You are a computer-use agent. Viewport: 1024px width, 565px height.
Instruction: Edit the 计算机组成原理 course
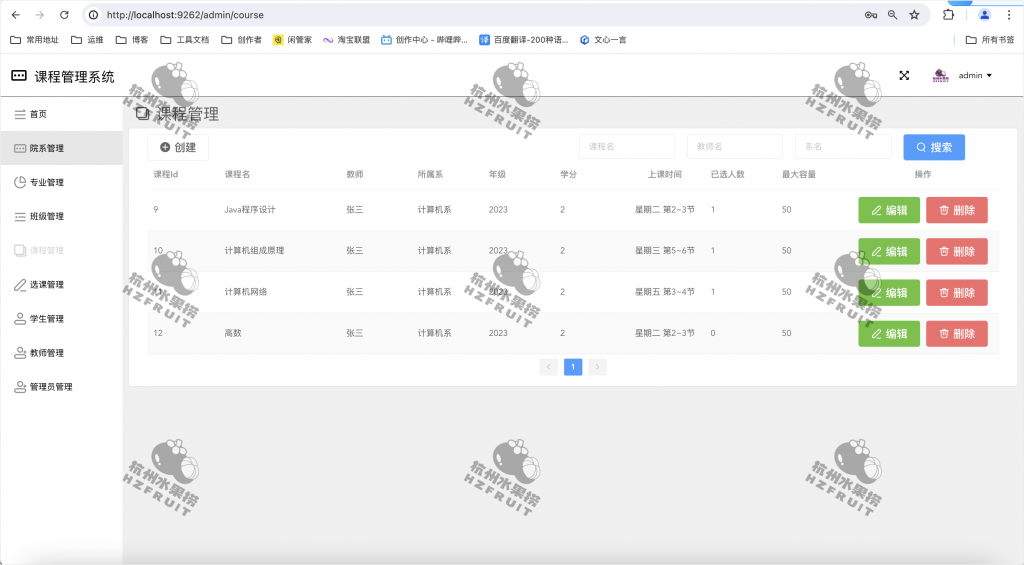click(889, 251)
